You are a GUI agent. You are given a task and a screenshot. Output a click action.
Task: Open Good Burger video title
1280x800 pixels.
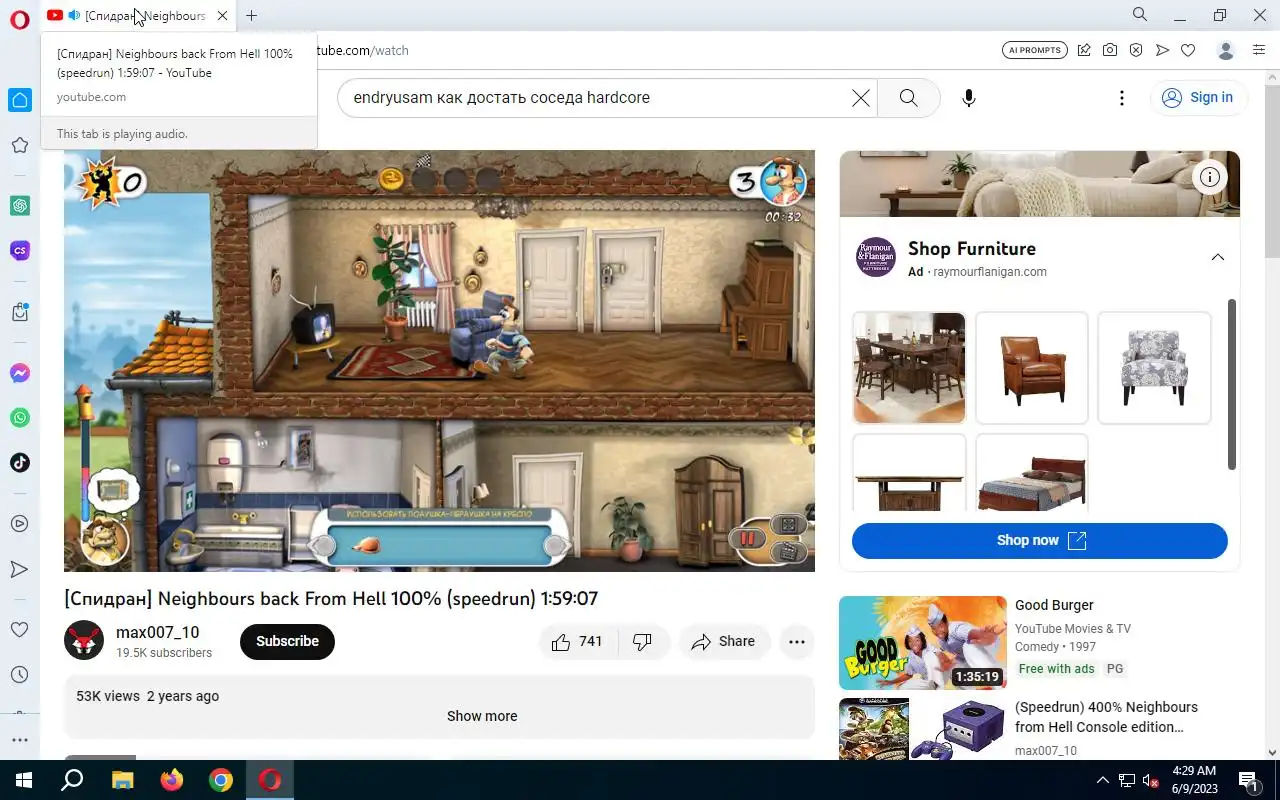[x=1054, y=605]
